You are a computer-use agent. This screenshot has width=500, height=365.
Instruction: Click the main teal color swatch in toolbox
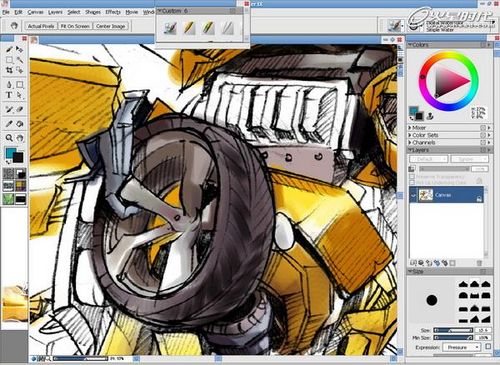tap(11, 153)
